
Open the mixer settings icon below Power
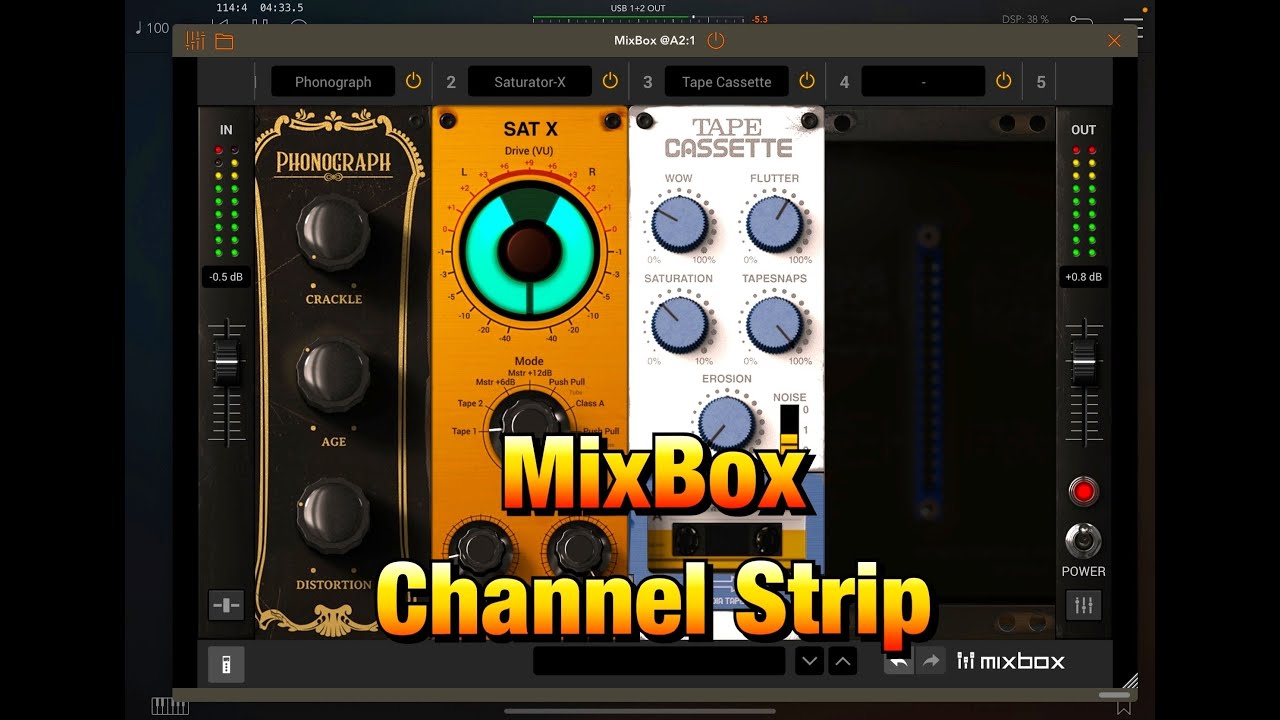pyautogui.click(x=1084, y=605)
